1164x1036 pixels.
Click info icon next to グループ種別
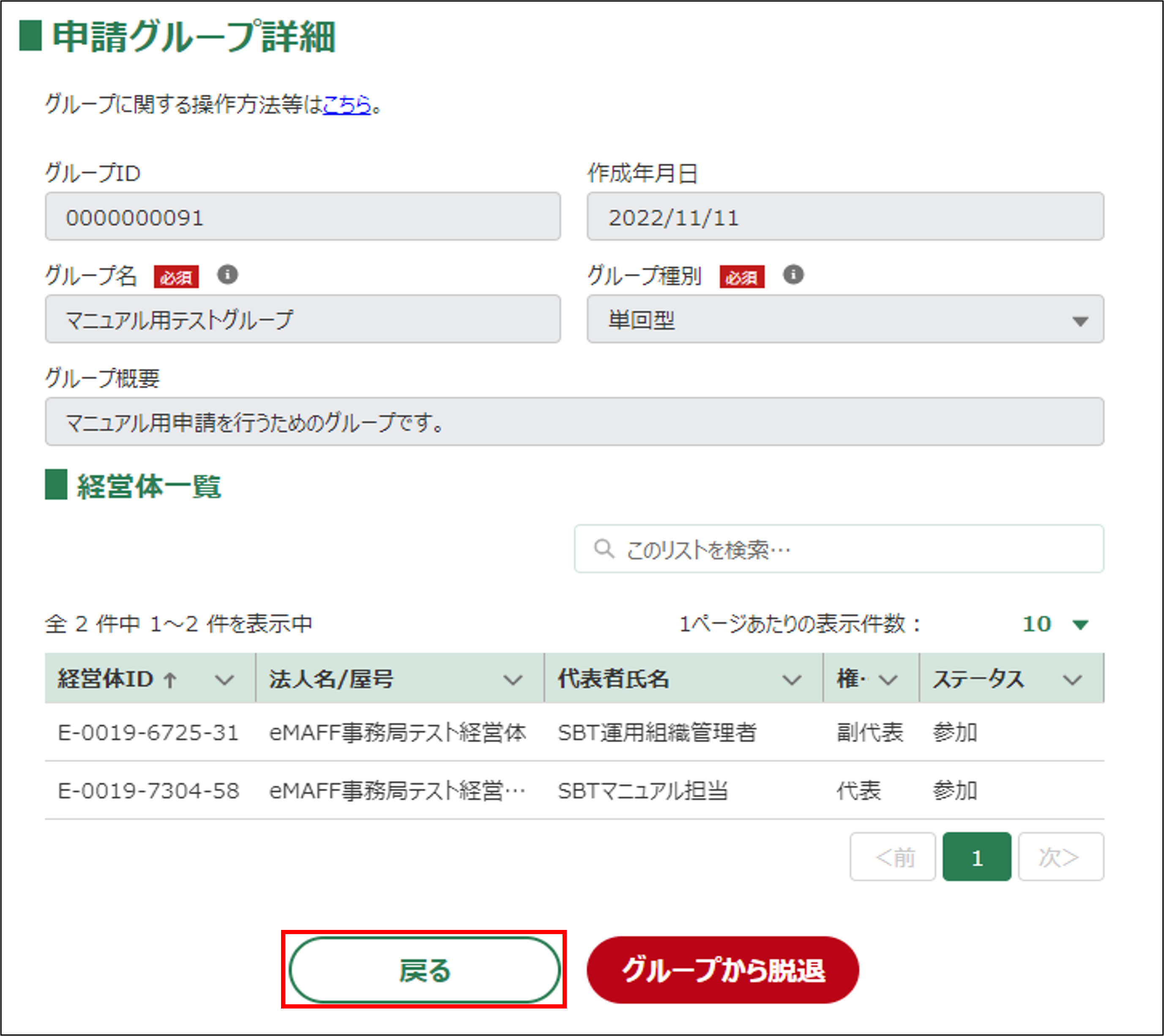point(793,275)
